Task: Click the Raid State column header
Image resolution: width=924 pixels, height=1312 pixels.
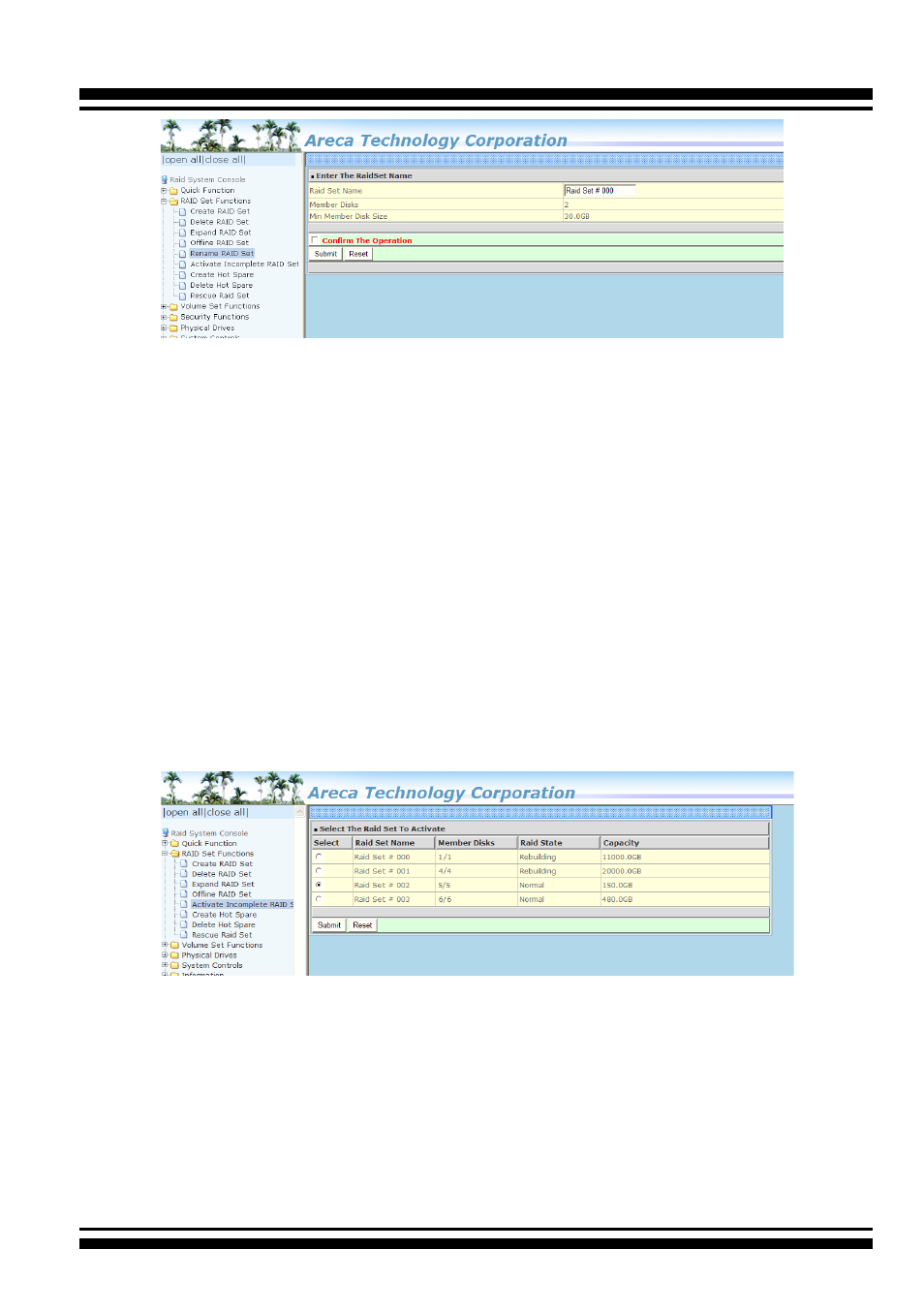Action: [x=559, y=843]
